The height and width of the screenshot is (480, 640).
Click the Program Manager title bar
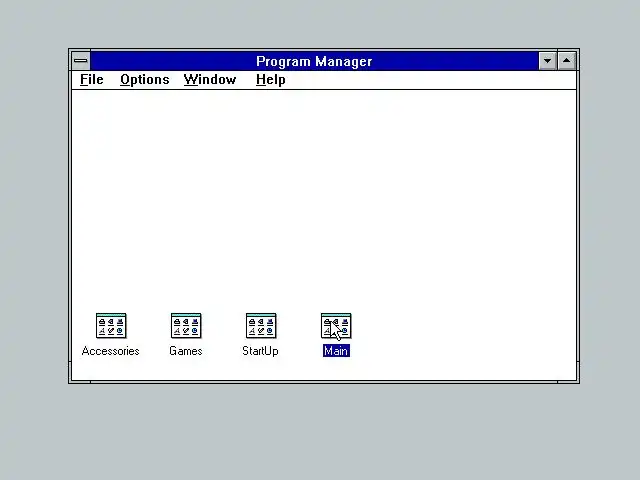[x=314, y=61]
